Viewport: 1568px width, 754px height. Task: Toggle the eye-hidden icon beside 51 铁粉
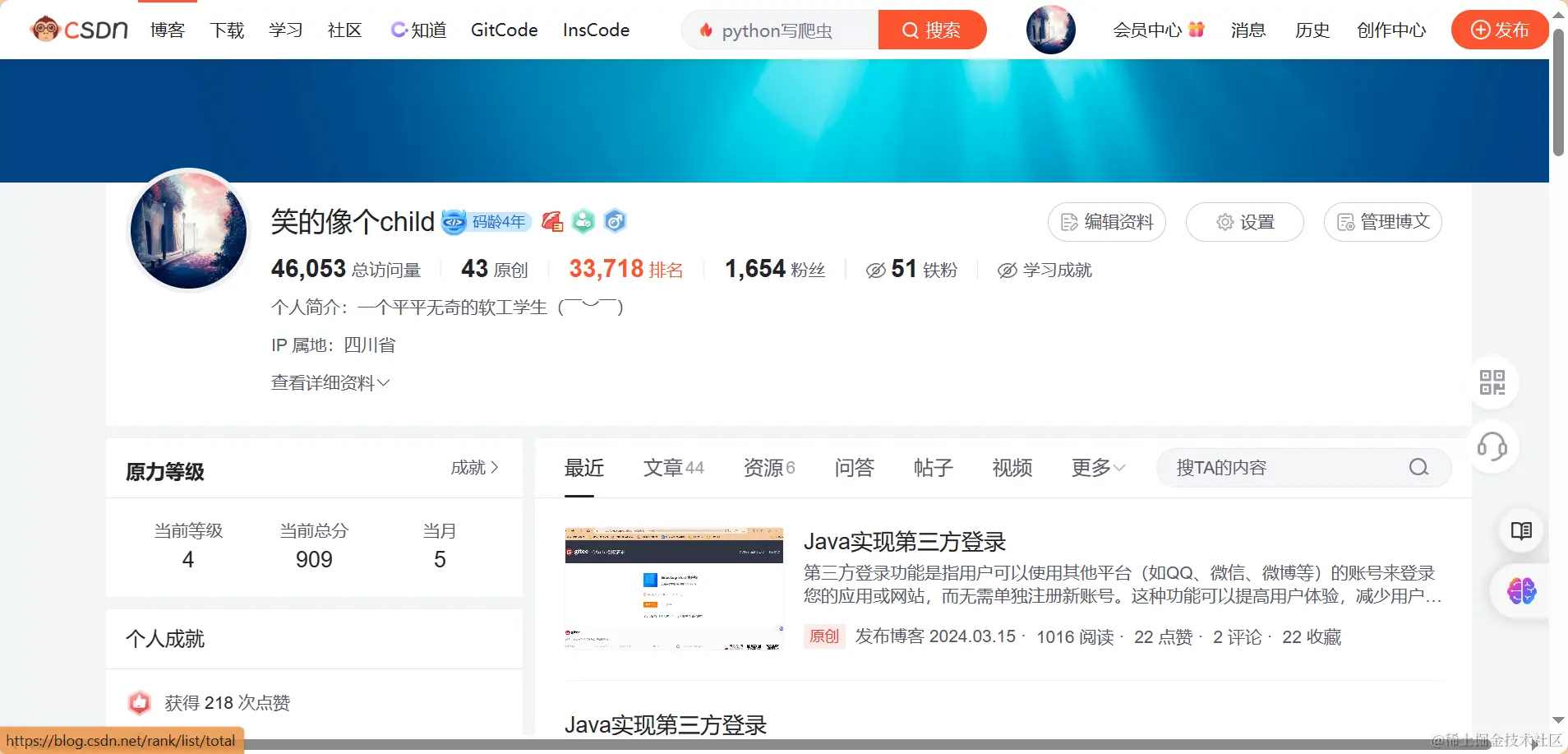[x=876, y=271]
